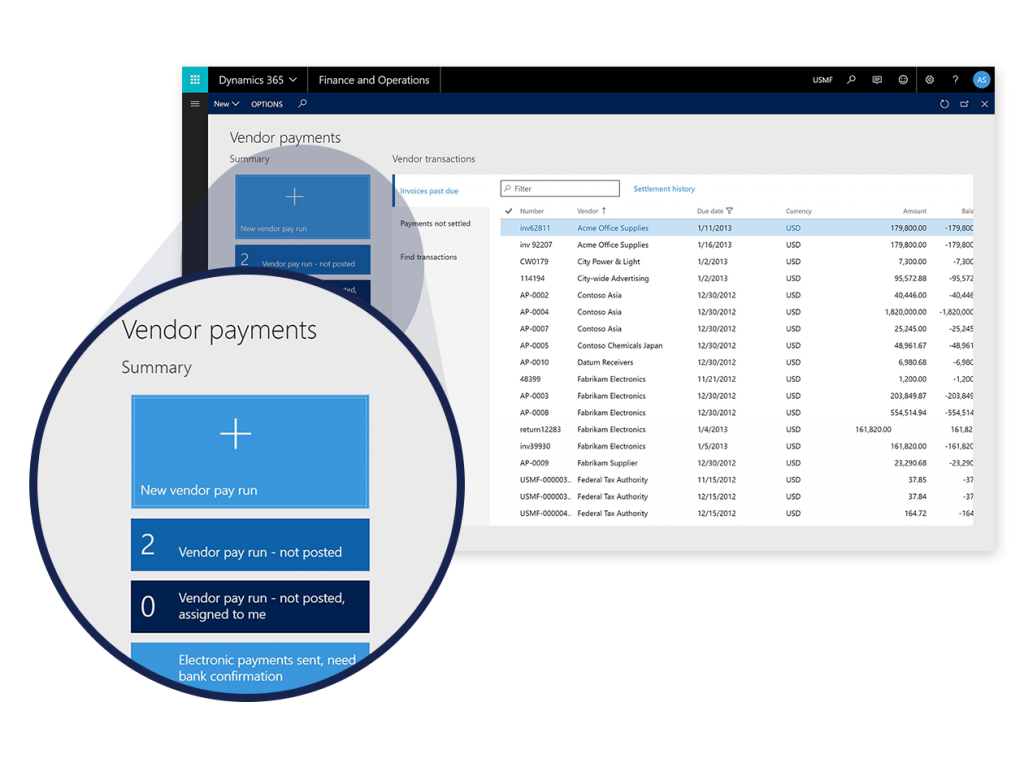
Task: Sort by the Vendor column header
Action: click(x=591, y=211)
